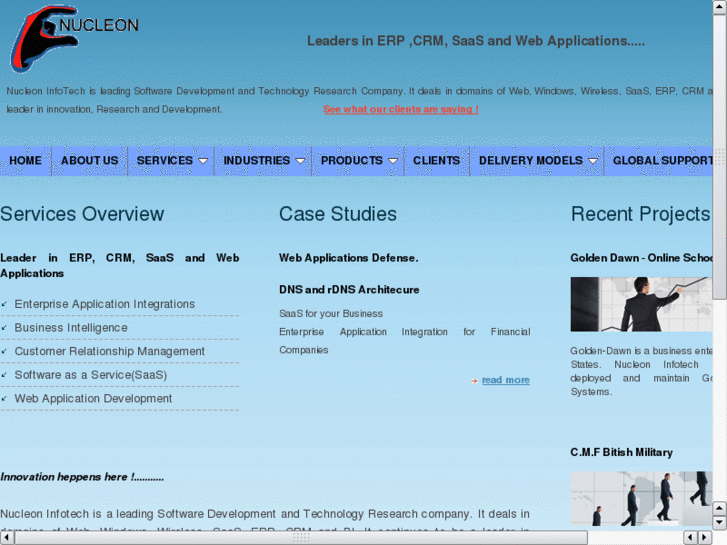This screenshot has width=727, height=545.
Task: Click the vertical scrollbar thumb
Action: (720, 157)
